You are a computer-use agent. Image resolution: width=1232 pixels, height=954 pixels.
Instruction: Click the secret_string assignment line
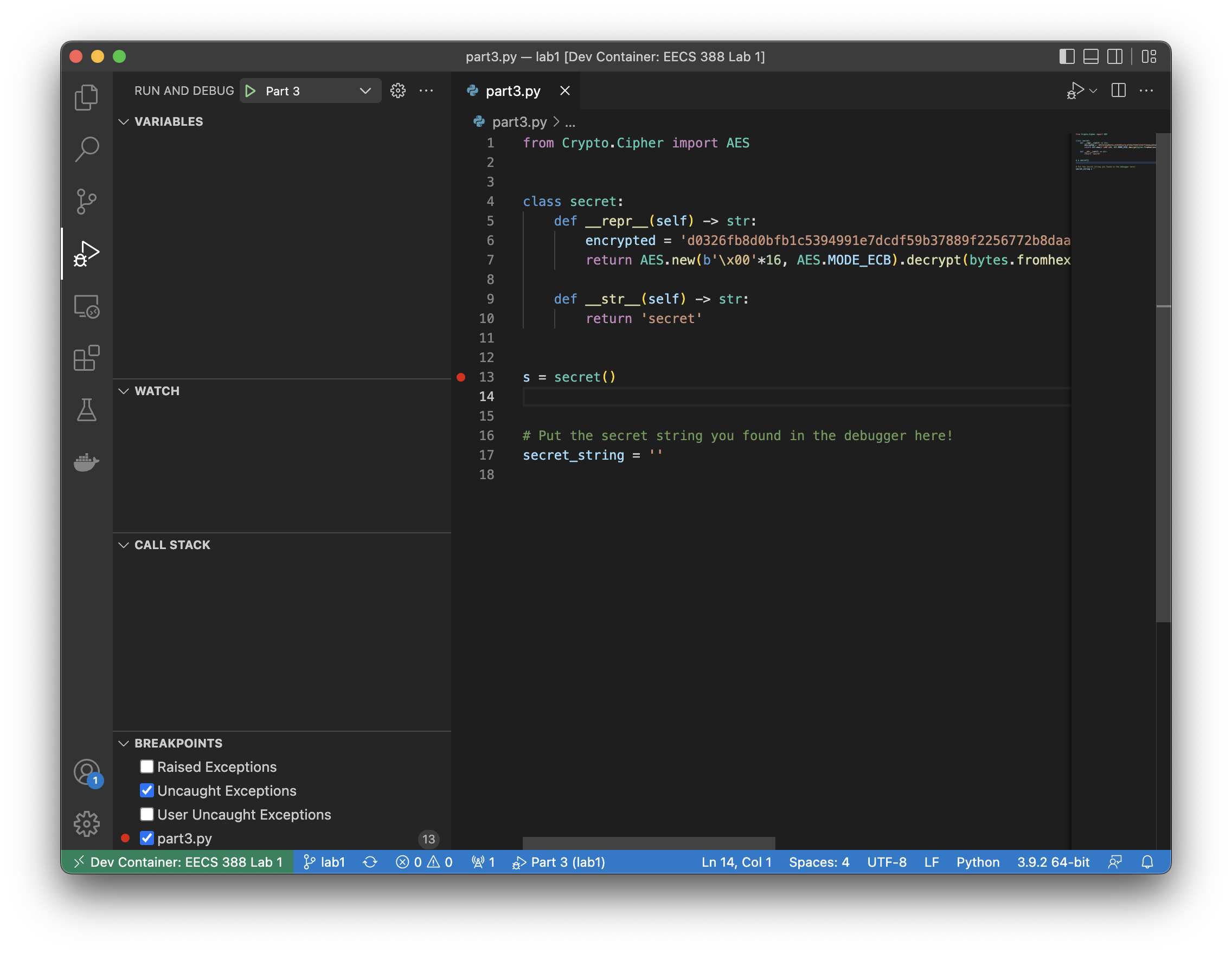coord(592,455)
